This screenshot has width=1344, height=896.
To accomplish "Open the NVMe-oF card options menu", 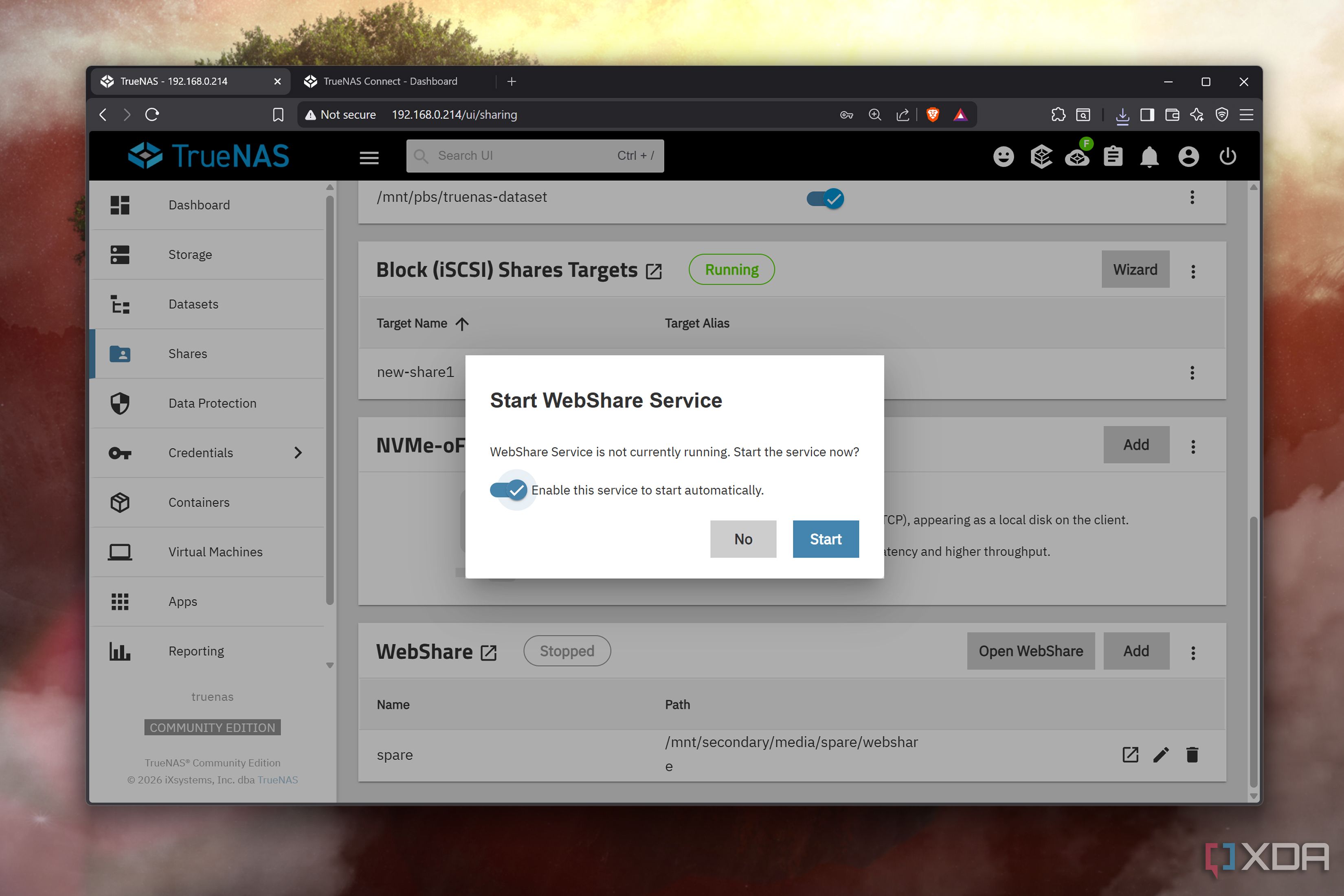I will pyautogui.click(x=1192, y=447).
